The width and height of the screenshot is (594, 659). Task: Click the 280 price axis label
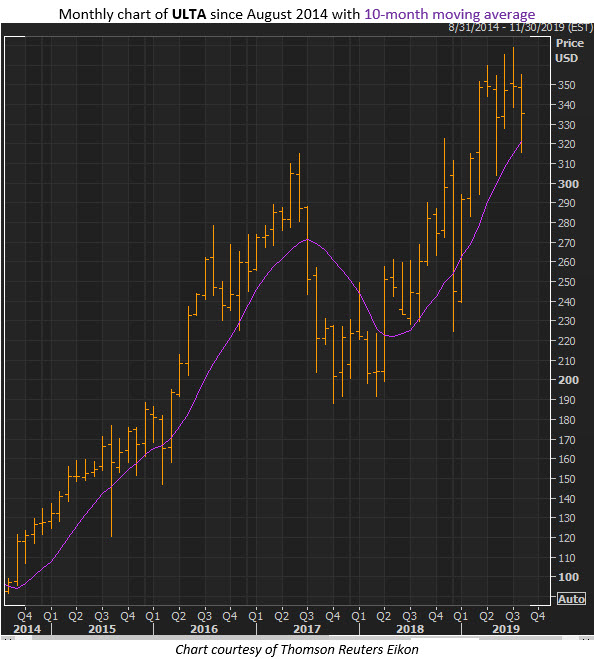[566, 223]
